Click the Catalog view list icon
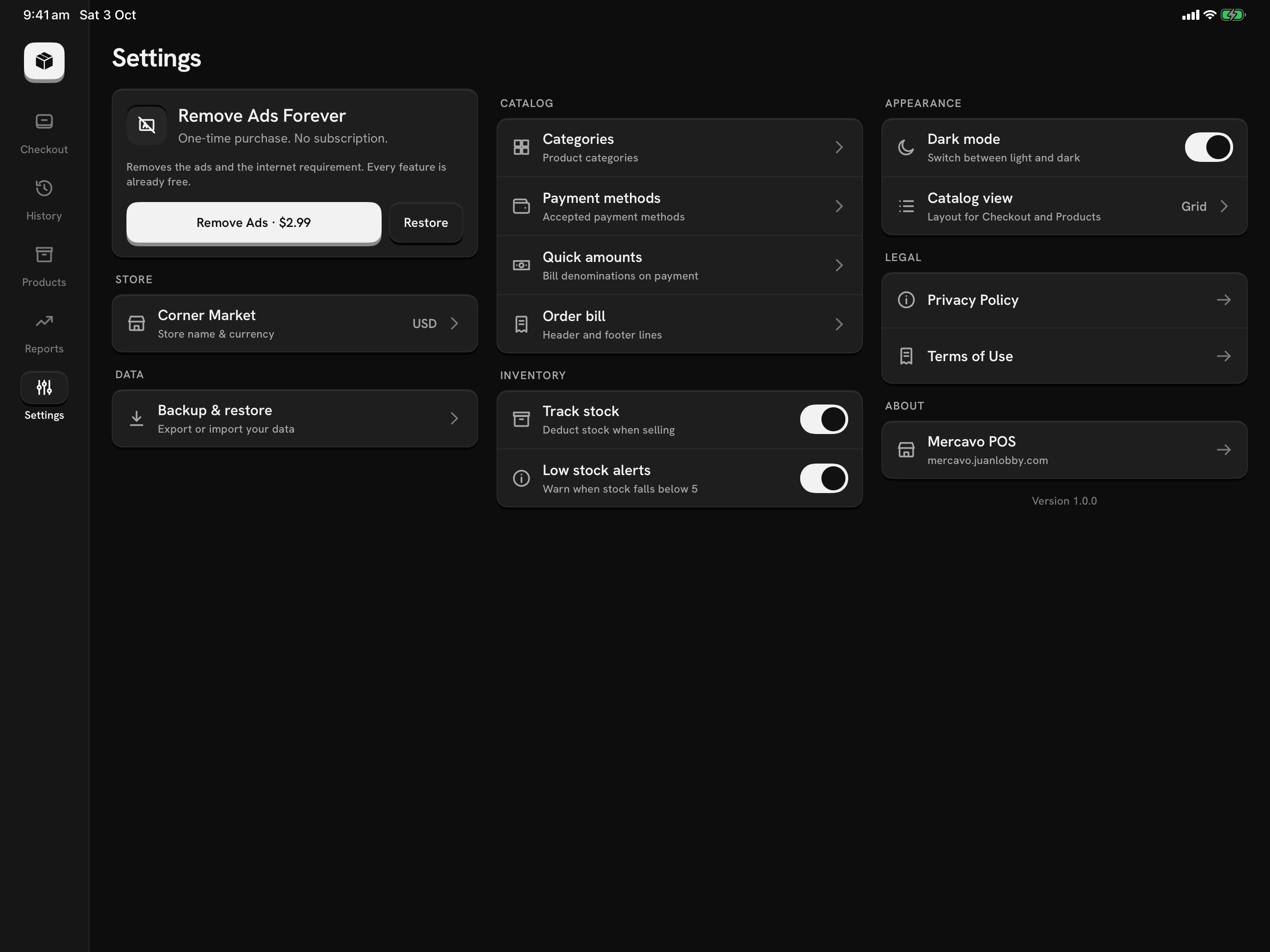 [x=906, y=207]
